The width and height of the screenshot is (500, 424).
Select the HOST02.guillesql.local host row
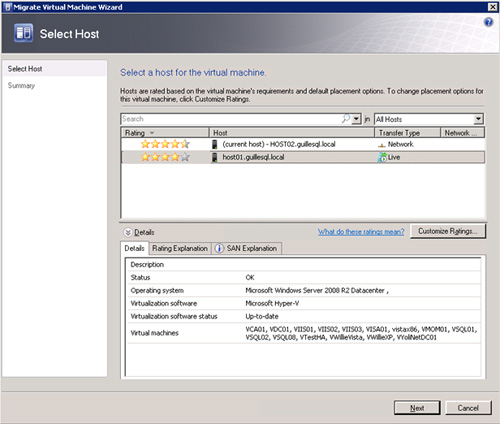coord(303,144)
